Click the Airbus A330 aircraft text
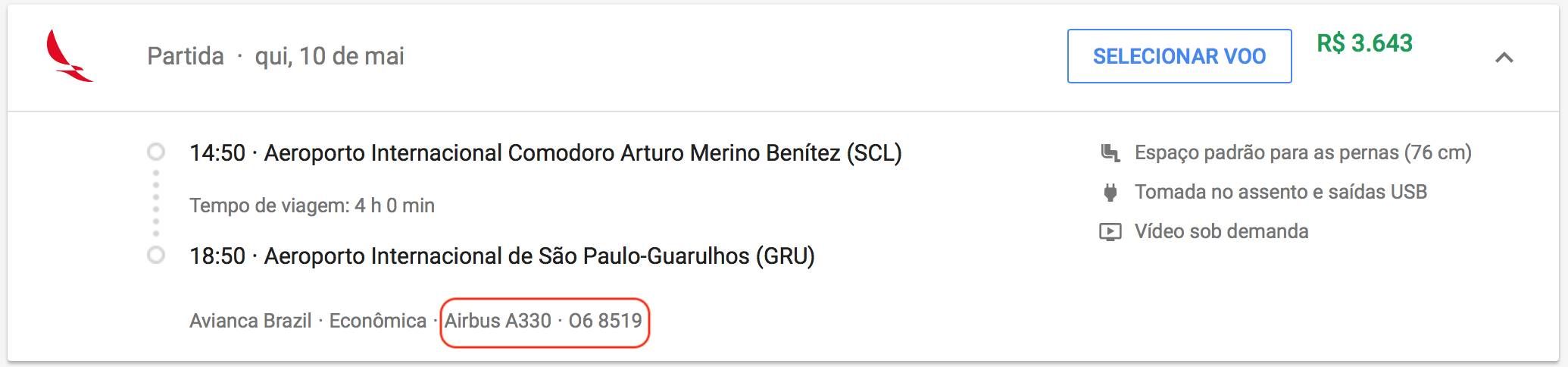 click(498, 321)
